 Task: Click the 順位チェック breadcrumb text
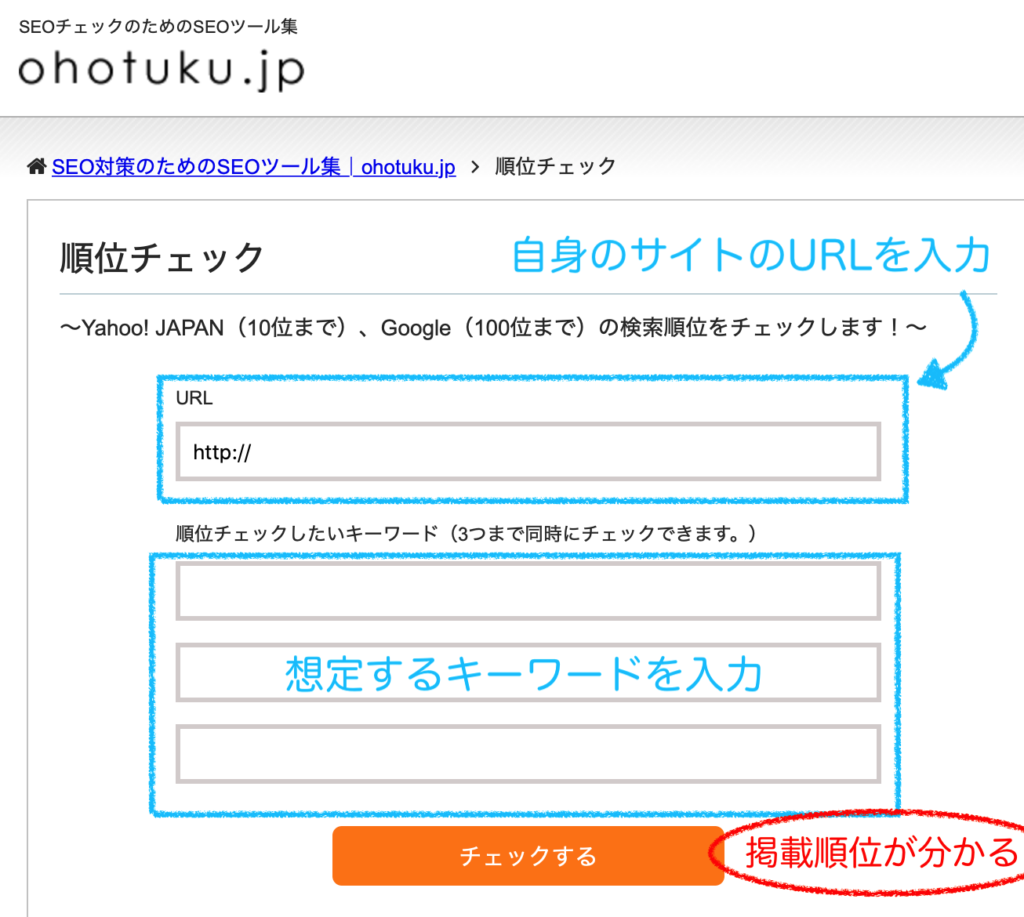point(555,167)
